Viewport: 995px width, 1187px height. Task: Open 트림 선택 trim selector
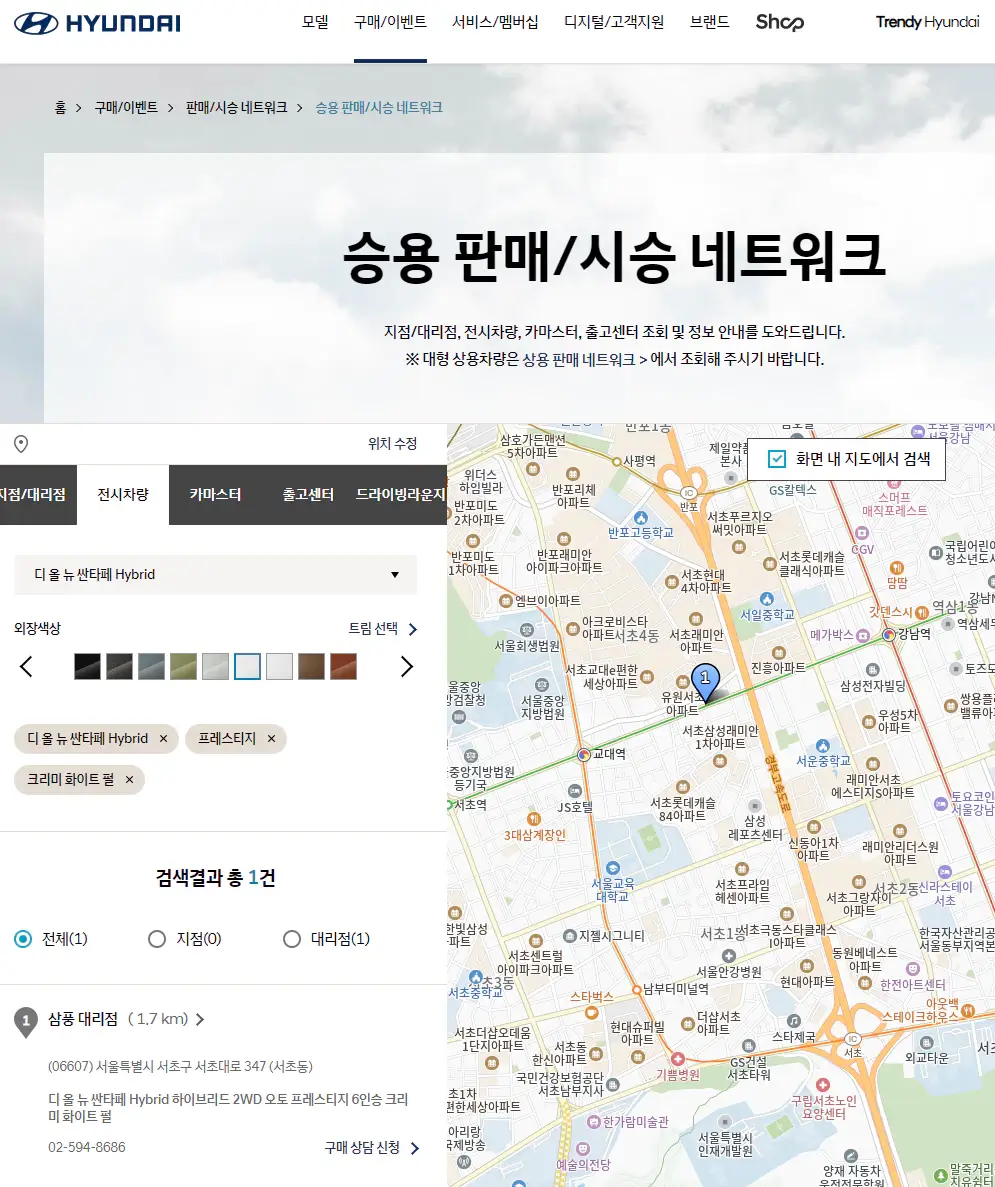382,629
